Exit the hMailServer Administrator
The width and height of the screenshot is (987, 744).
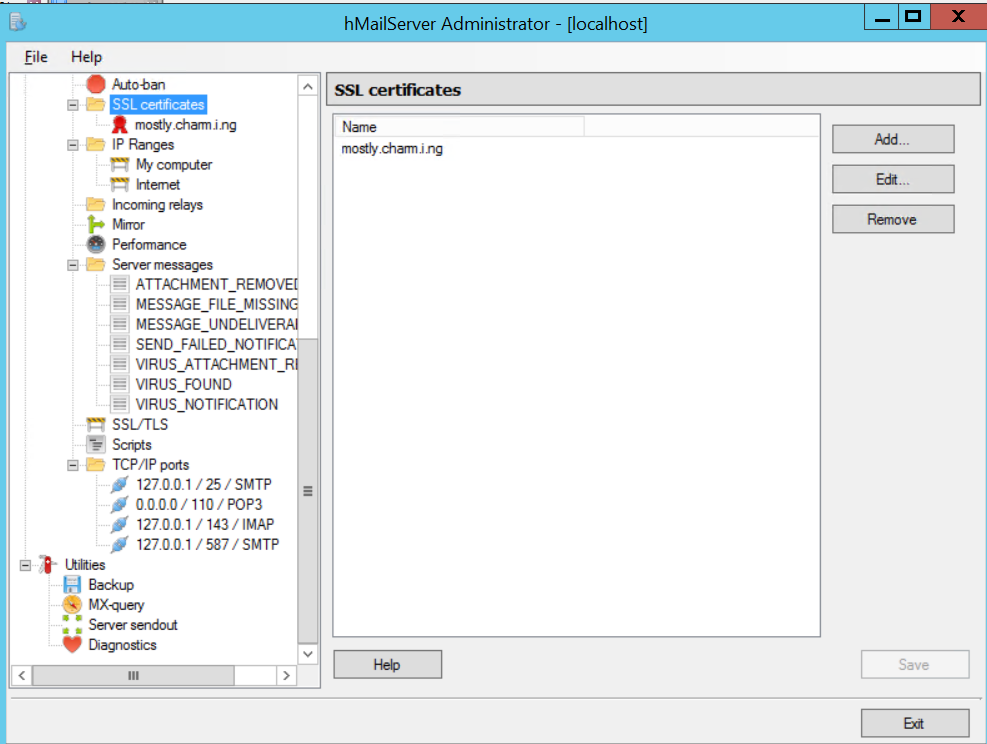pyautogui.click(x=915, y=723)
